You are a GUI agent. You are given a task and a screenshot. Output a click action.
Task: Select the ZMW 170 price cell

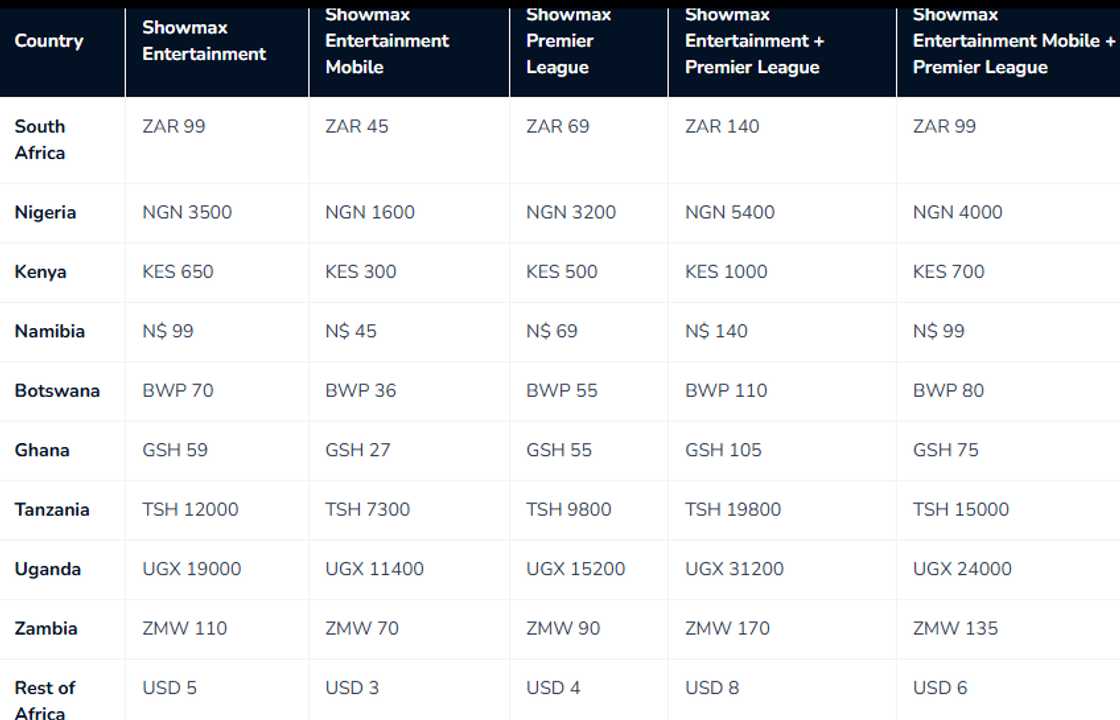tap(727, 629)
